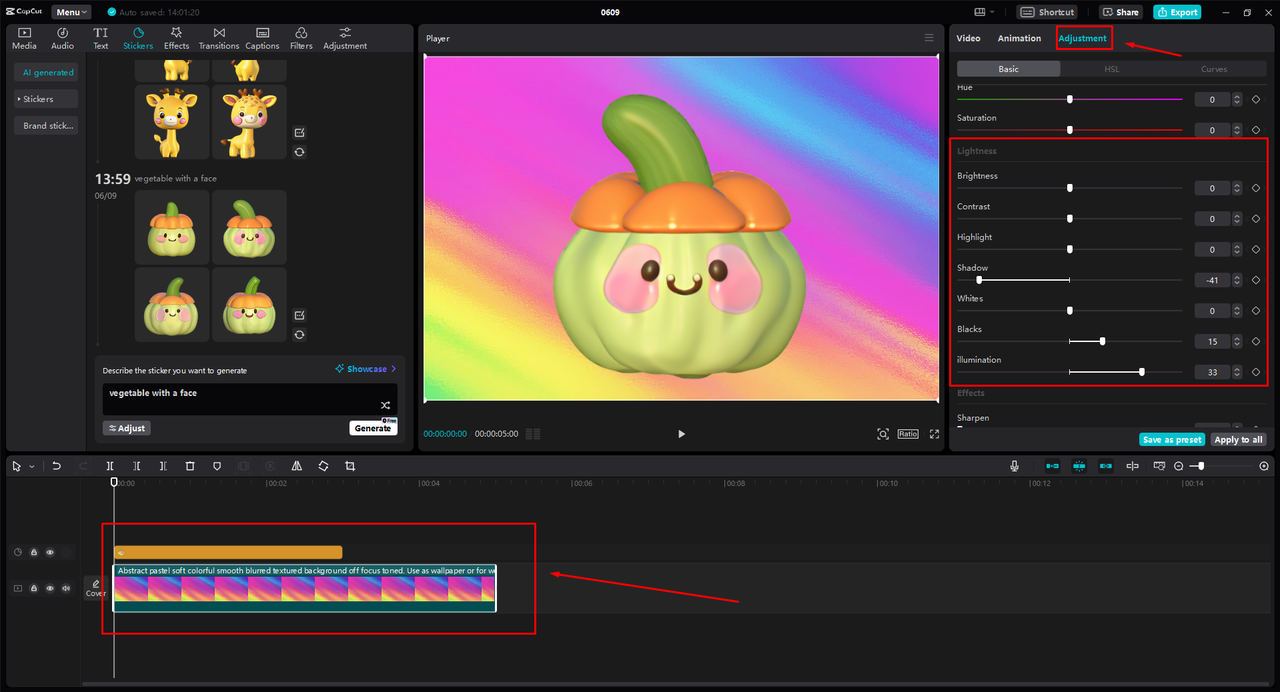Click Save as preset
Screen dimensions: 1280x692
click(x=1172, y=440)
